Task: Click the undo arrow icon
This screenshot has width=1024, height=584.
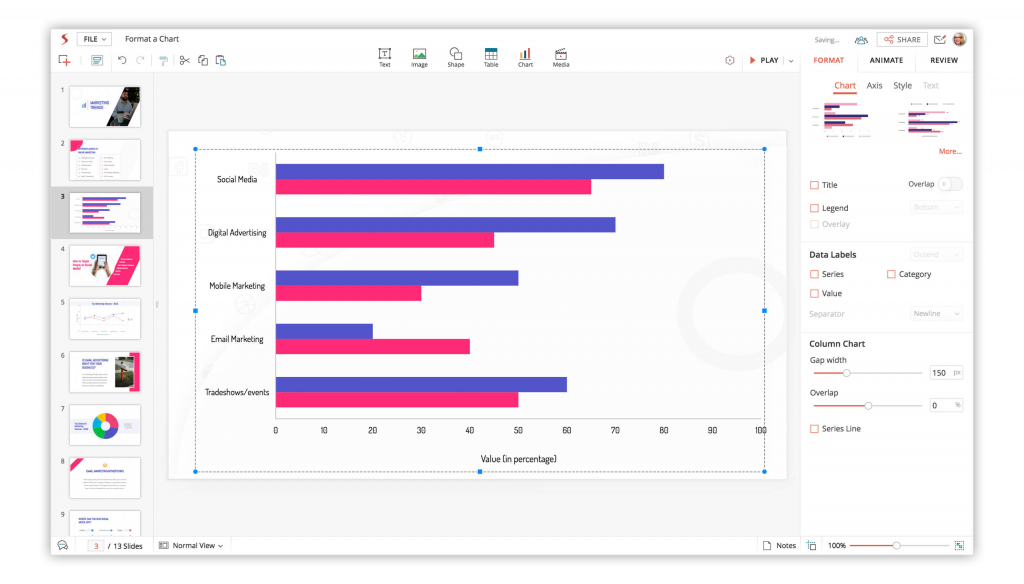Action: (x=122, y=60)
